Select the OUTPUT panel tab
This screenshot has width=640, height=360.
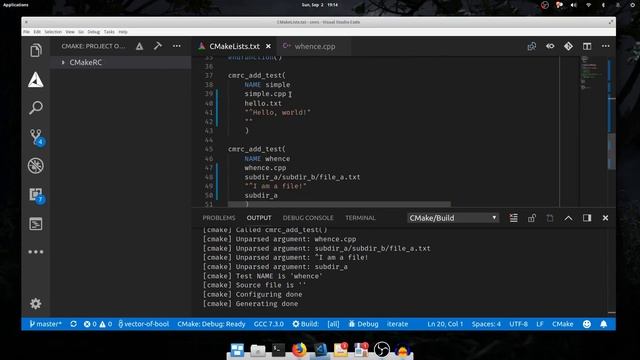point(259,218)
